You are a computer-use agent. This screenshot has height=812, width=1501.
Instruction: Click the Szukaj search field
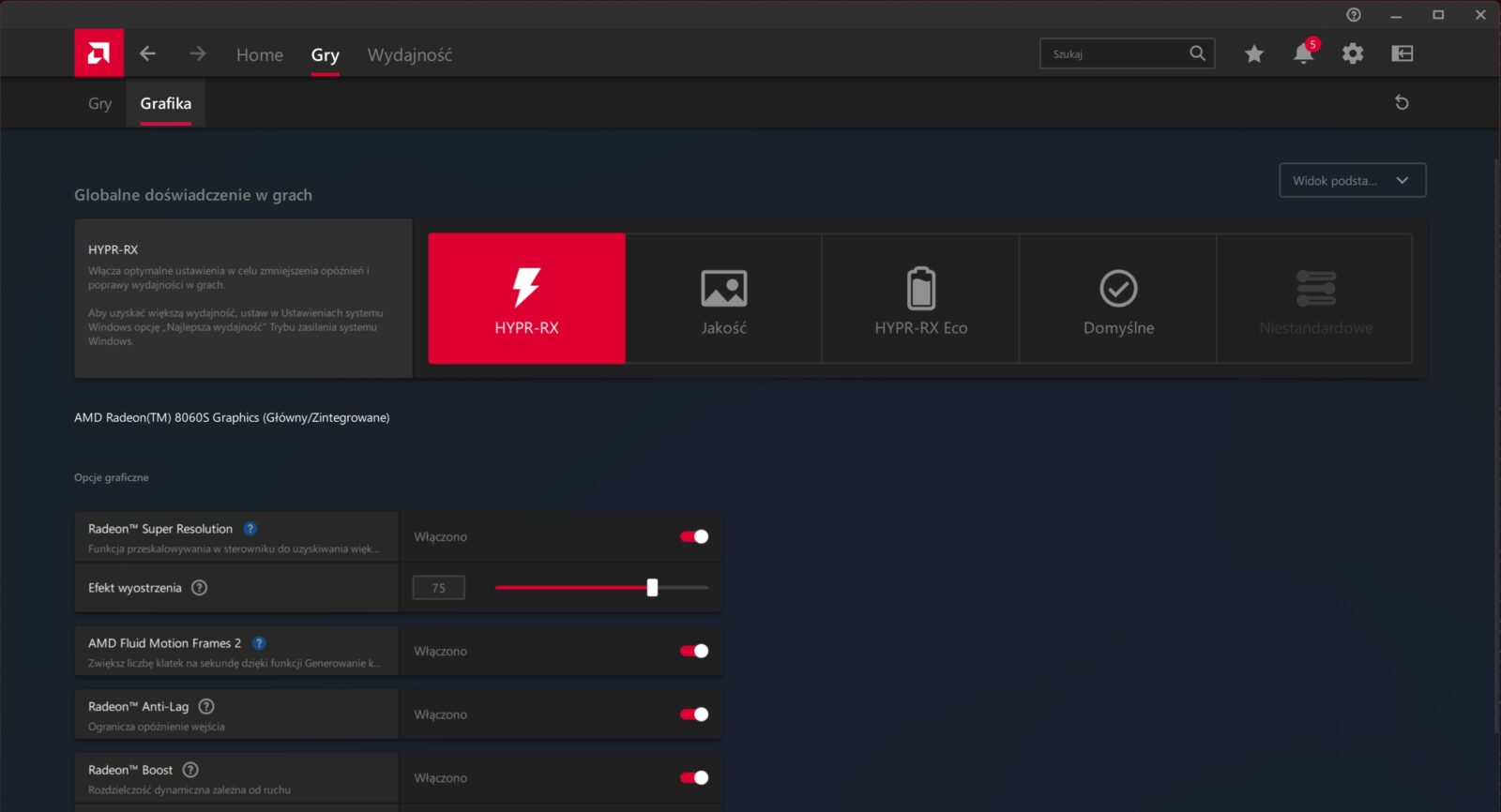[x=1116, y=53]
